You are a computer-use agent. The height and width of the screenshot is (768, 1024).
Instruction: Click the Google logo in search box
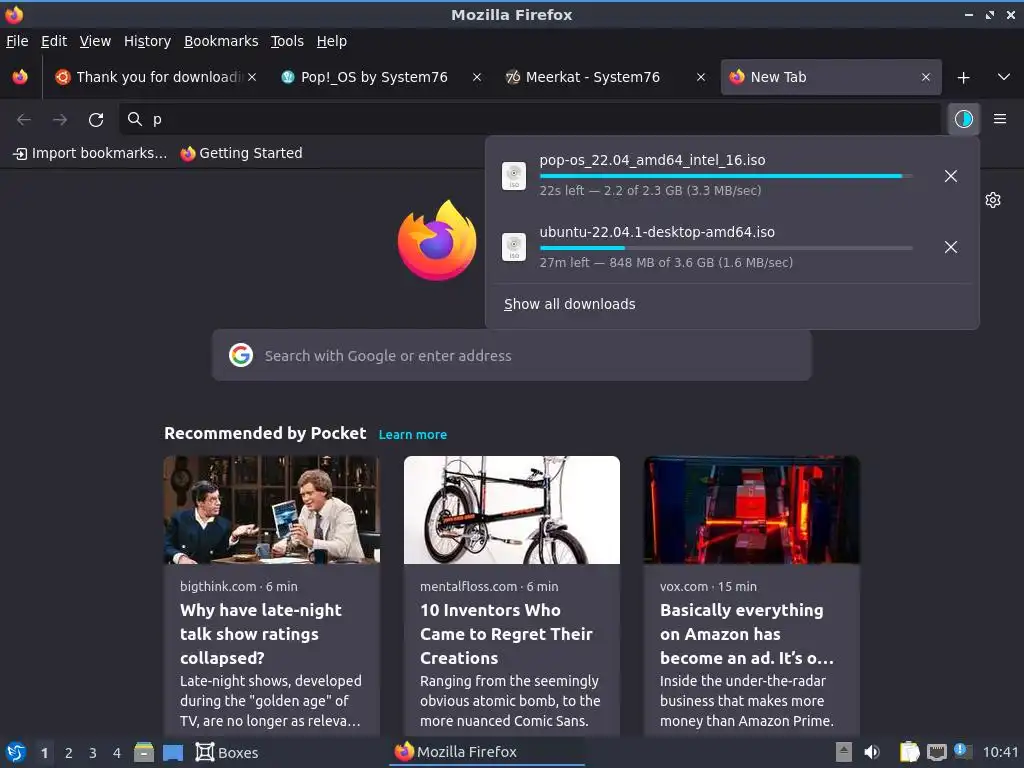[x=241, y=355]
